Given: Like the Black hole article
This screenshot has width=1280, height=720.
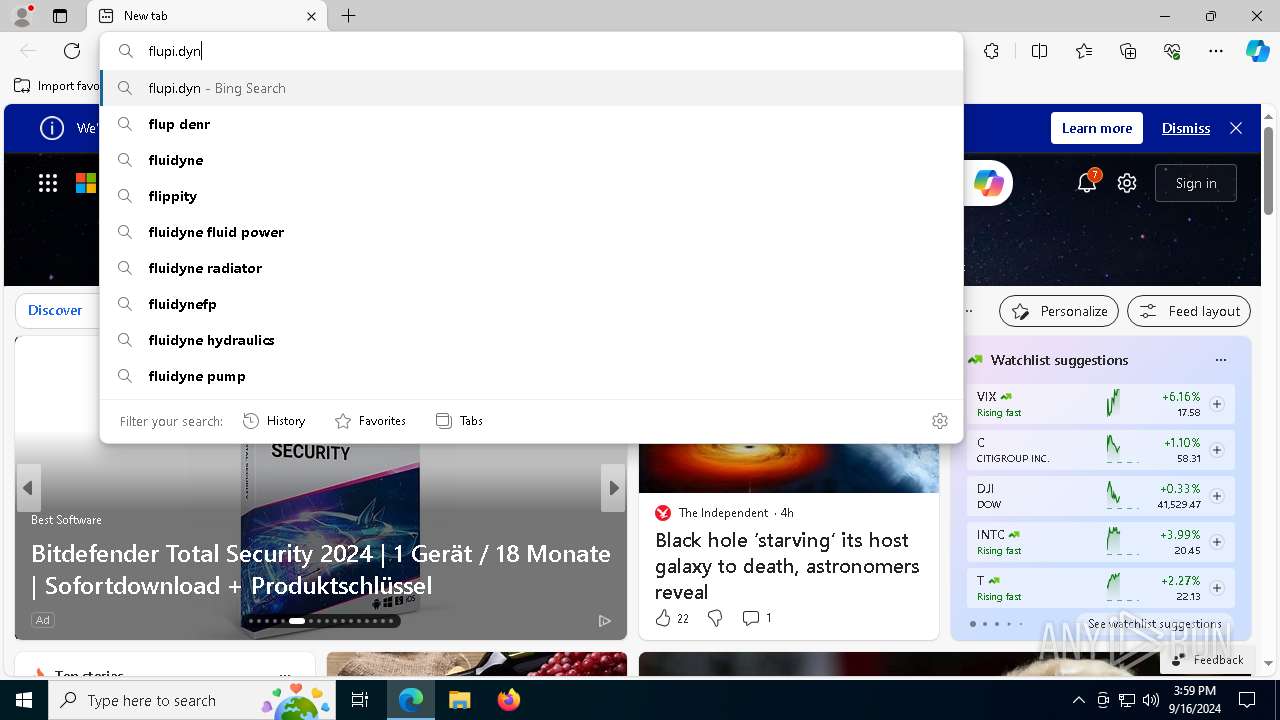Looking at the screenshot, I should tap(672, 618).
